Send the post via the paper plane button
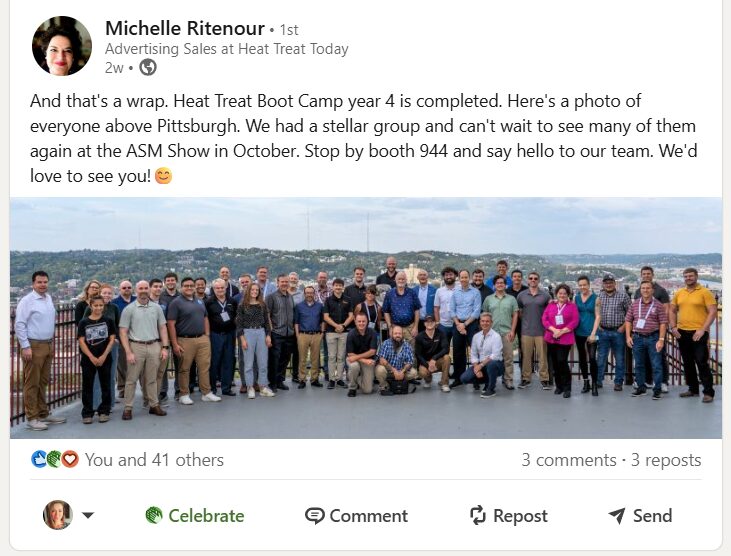 640,516
